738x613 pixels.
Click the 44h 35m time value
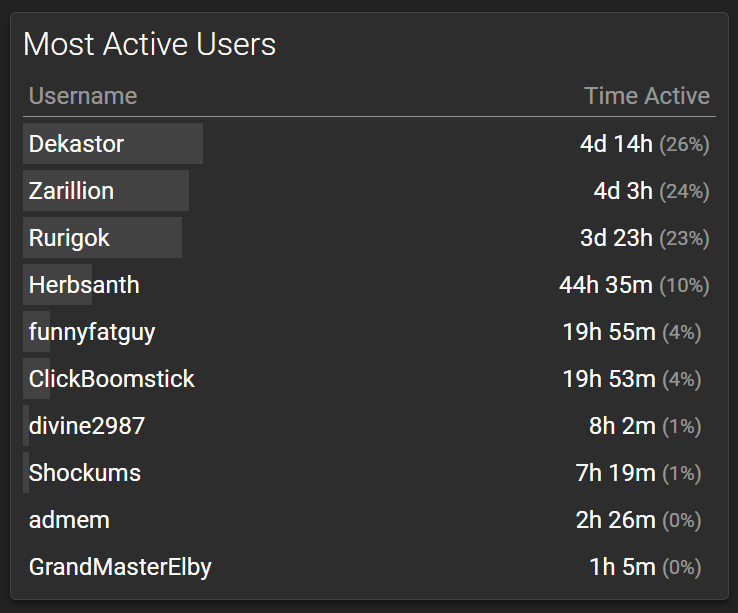605,285
